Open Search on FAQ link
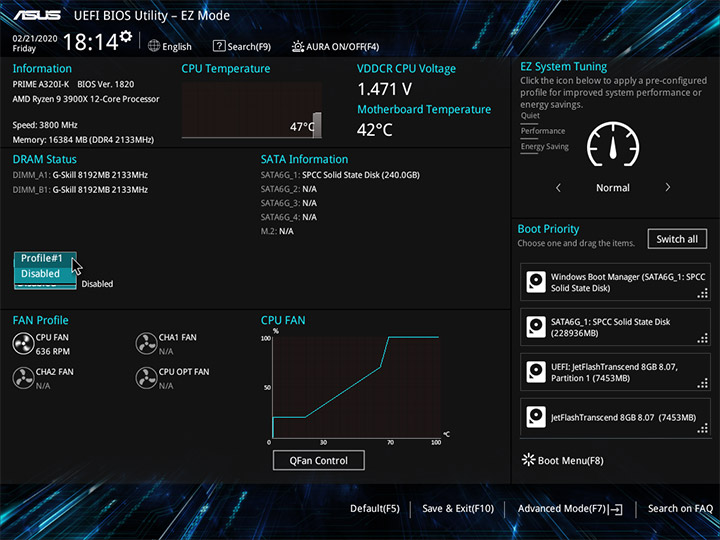Screen dimensions: 720x540 680,508
